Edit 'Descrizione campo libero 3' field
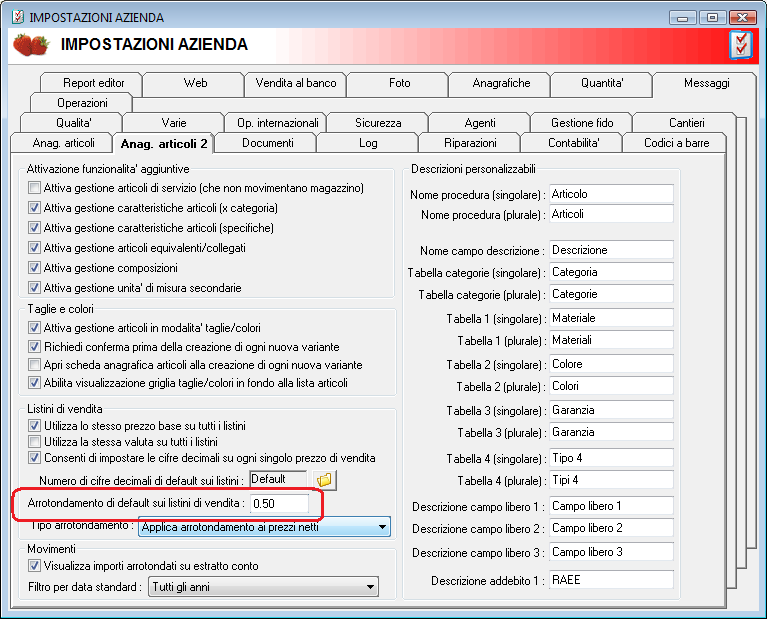The image size is (767, 619). point(611,551)
